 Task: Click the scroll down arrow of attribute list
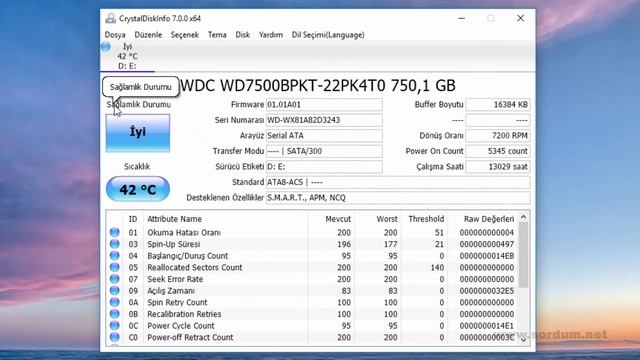tap(524, 340)
